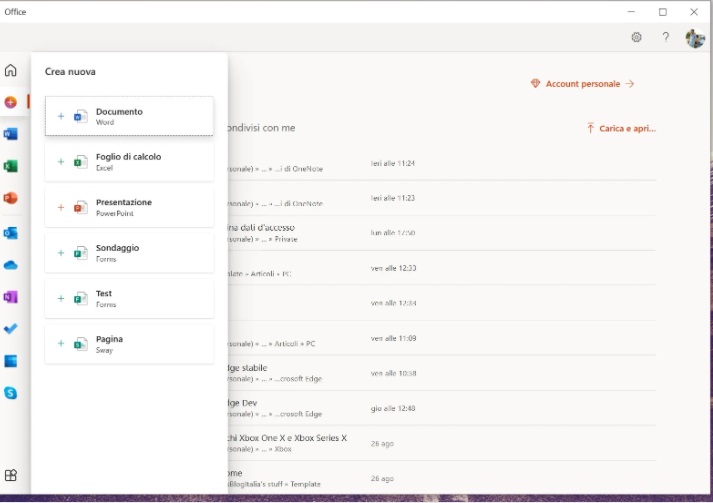Open the 'dati d'accesso' file row

441,233
